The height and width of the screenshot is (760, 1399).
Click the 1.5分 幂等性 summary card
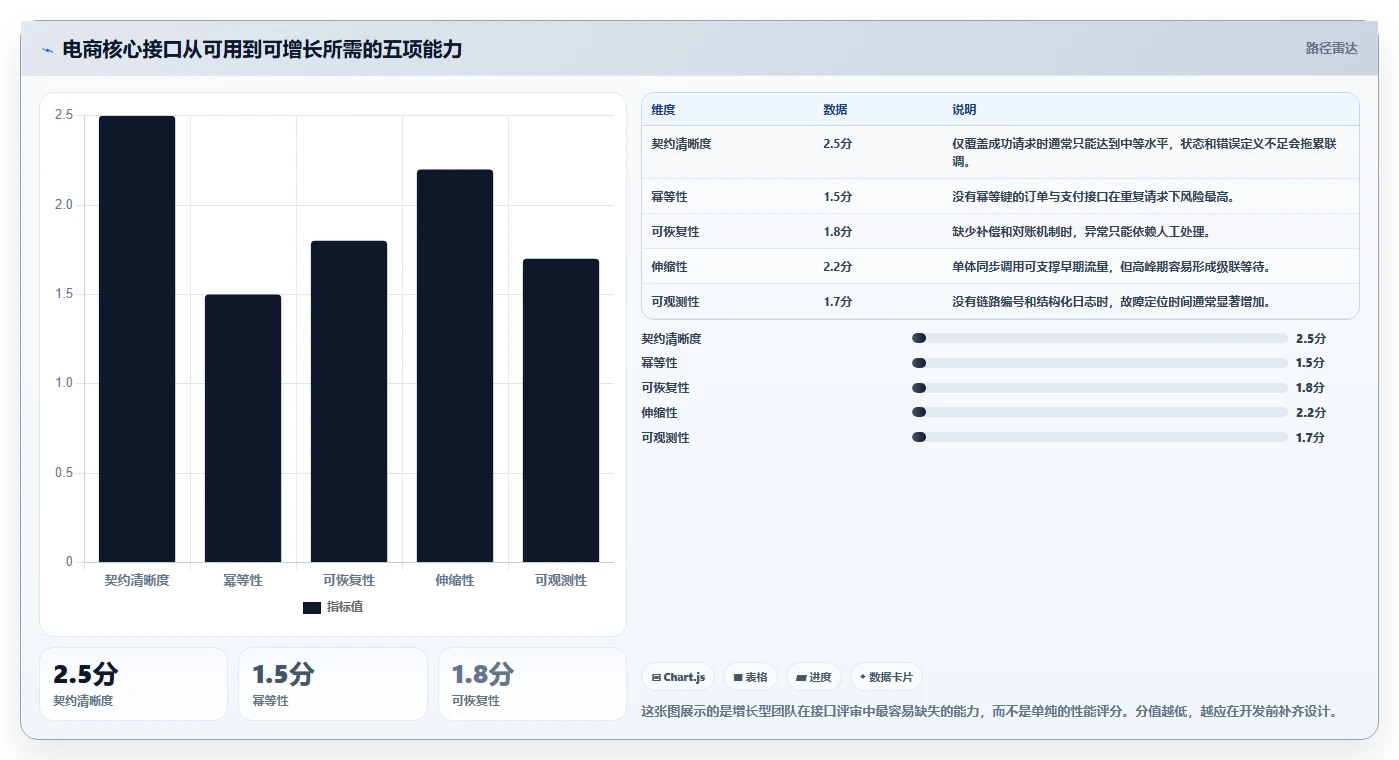(332, 684)
